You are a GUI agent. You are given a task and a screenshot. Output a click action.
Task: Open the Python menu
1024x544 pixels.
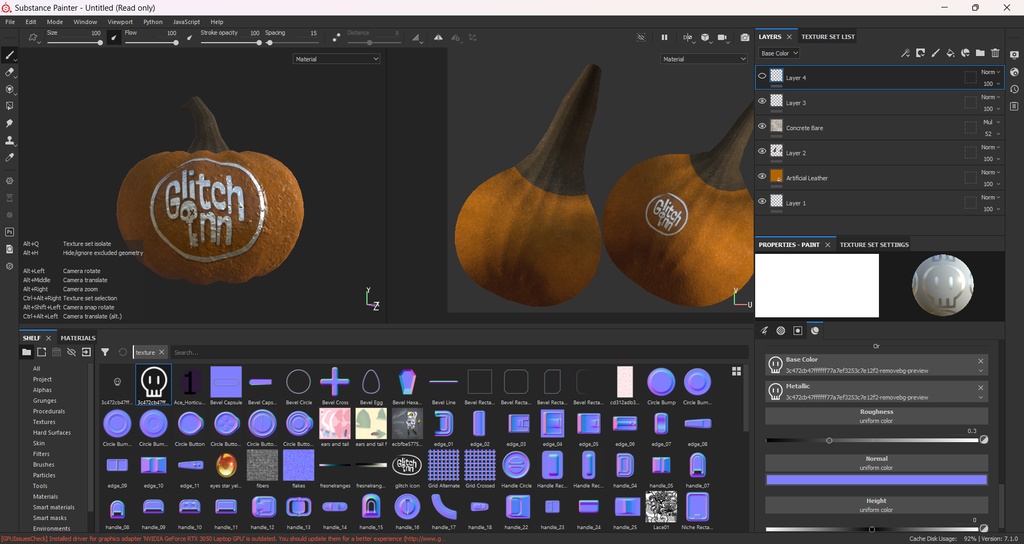(x=153, y=22)
